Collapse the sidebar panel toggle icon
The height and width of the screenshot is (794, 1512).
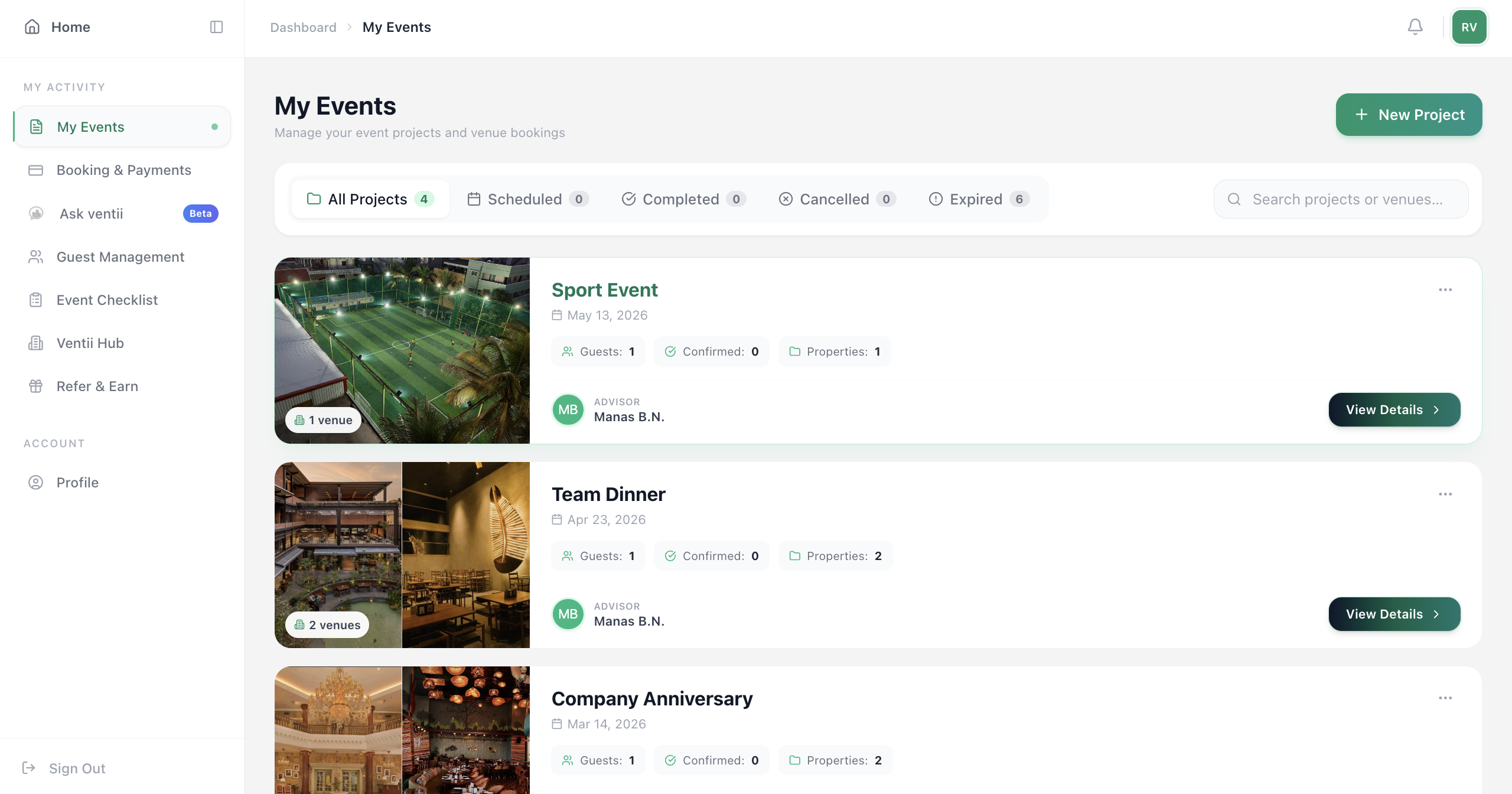pos(216,27)
